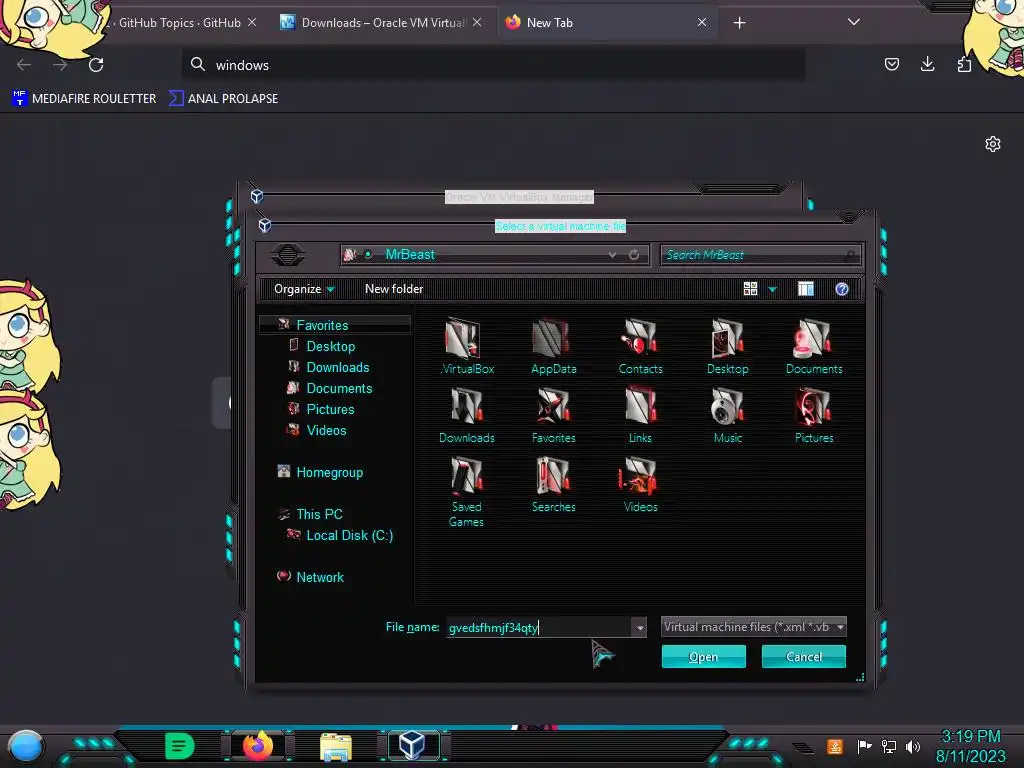Open New Tab personalize gear icon
The width and height of the screenshot is (1024, 768).
993,144
